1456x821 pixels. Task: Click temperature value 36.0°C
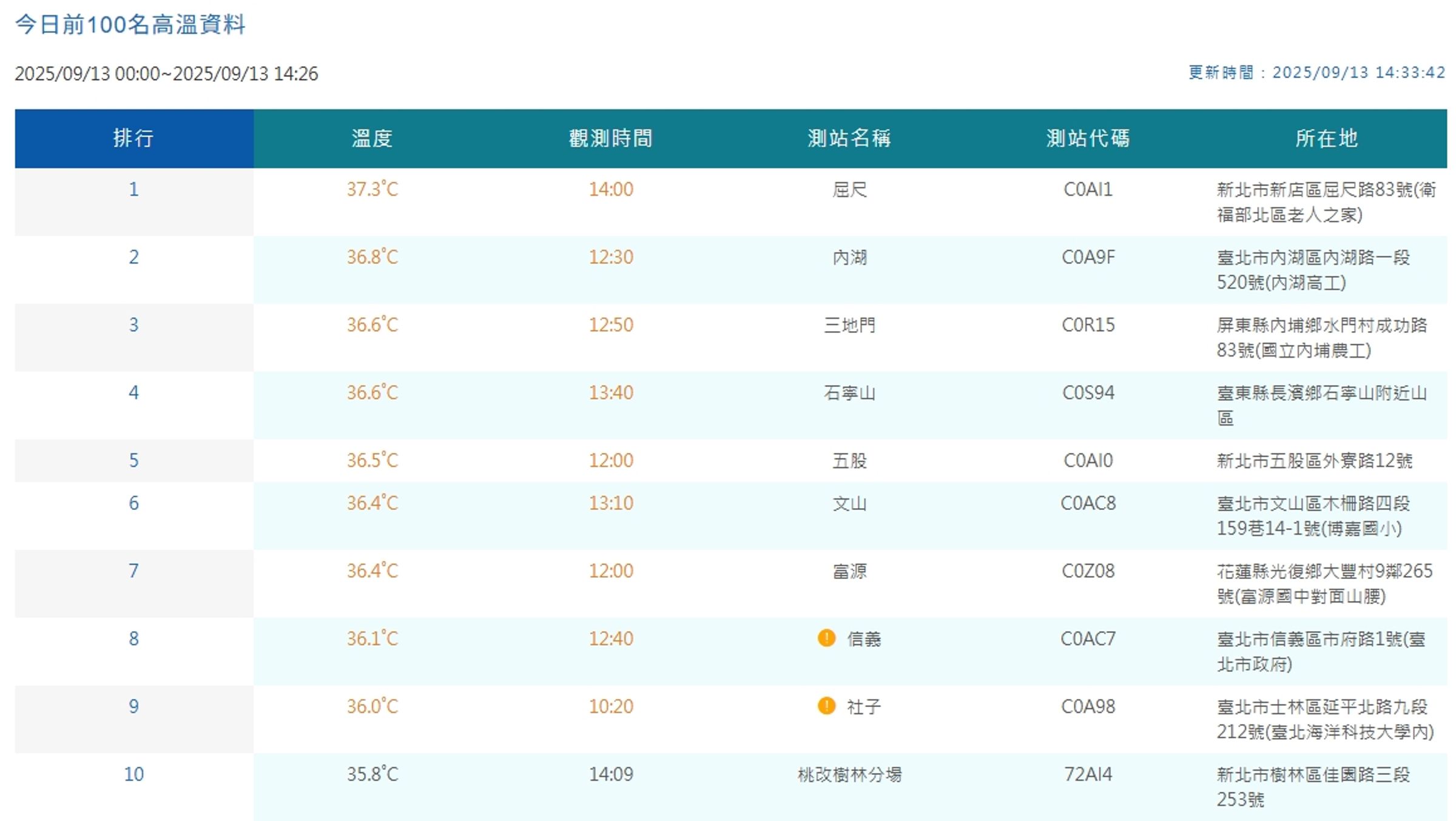coord(372,706)
